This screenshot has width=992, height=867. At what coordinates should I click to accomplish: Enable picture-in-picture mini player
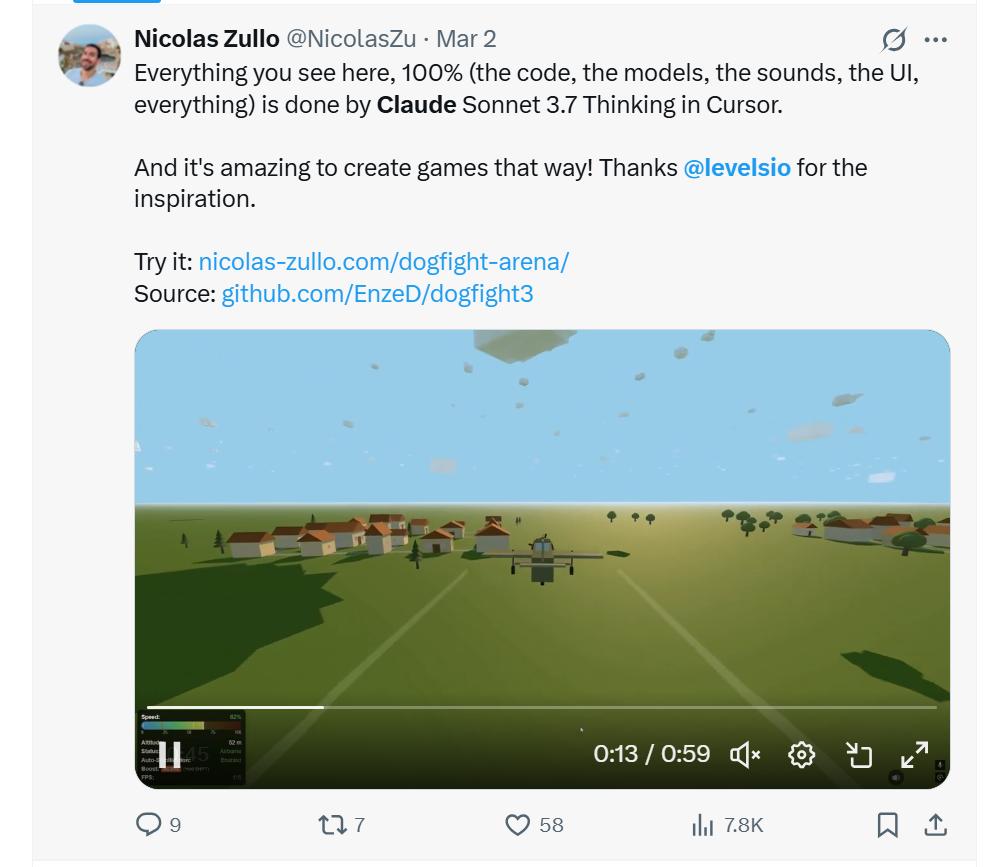coord(859,754)
